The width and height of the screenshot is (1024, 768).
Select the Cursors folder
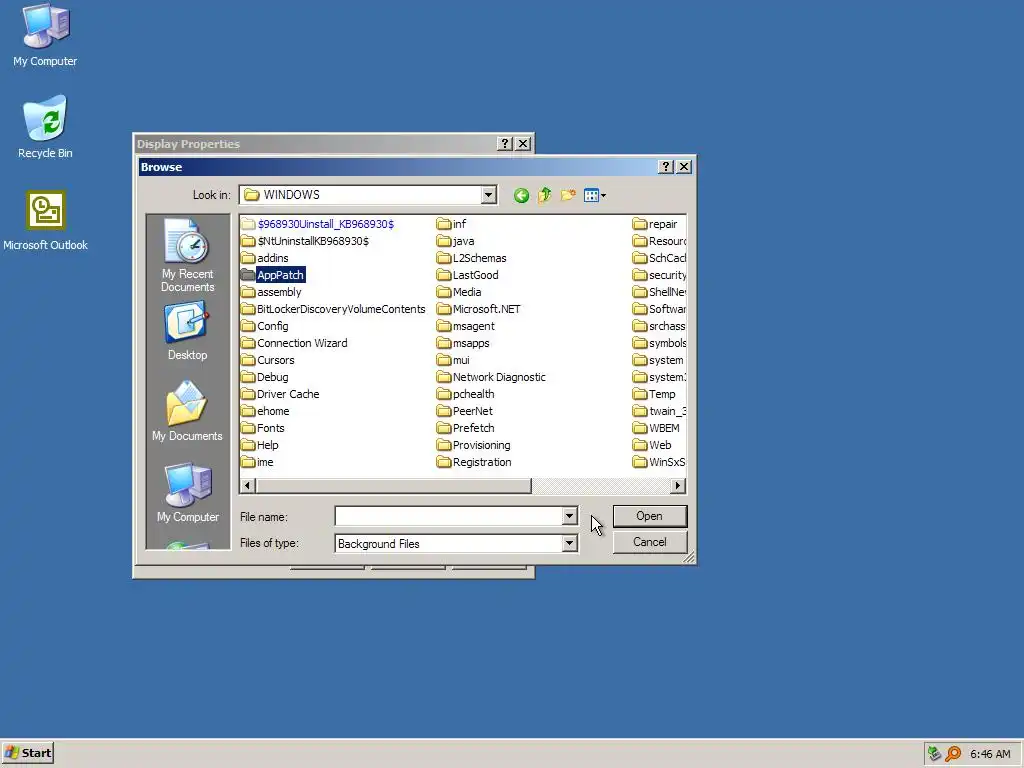click(x=268, y=360)
